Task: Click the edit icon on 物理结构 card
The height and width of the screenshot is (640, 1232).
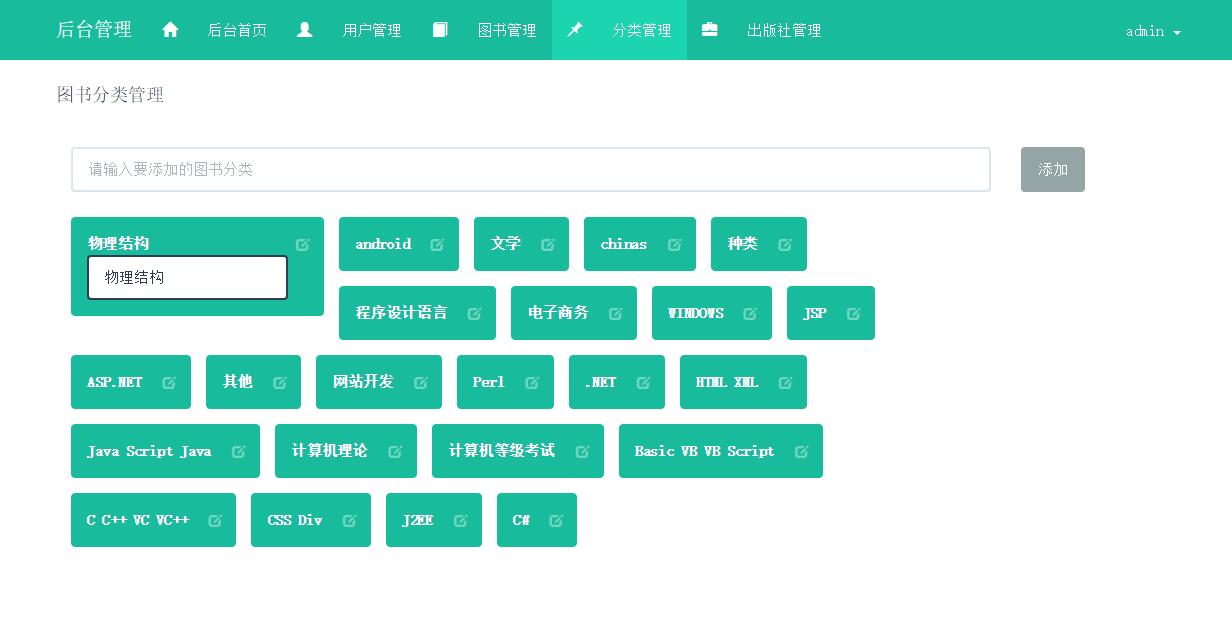Action: point(303,245)
